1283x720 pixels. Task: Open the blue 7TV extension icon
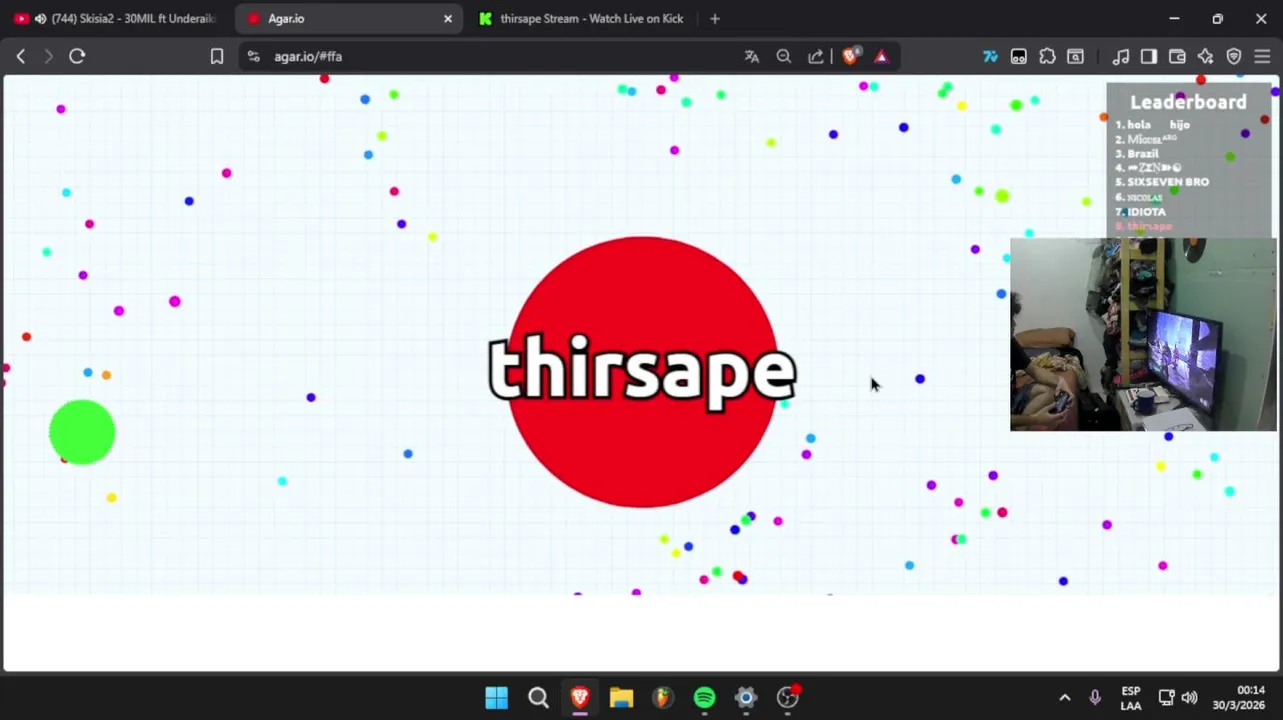coord(990,57)
